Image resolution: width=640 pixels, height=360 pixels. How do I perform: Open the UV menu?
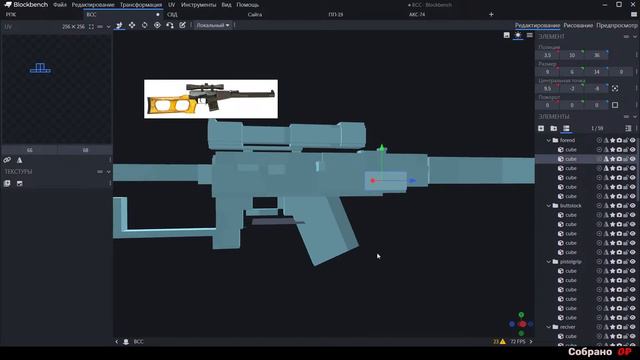[171, 5]
